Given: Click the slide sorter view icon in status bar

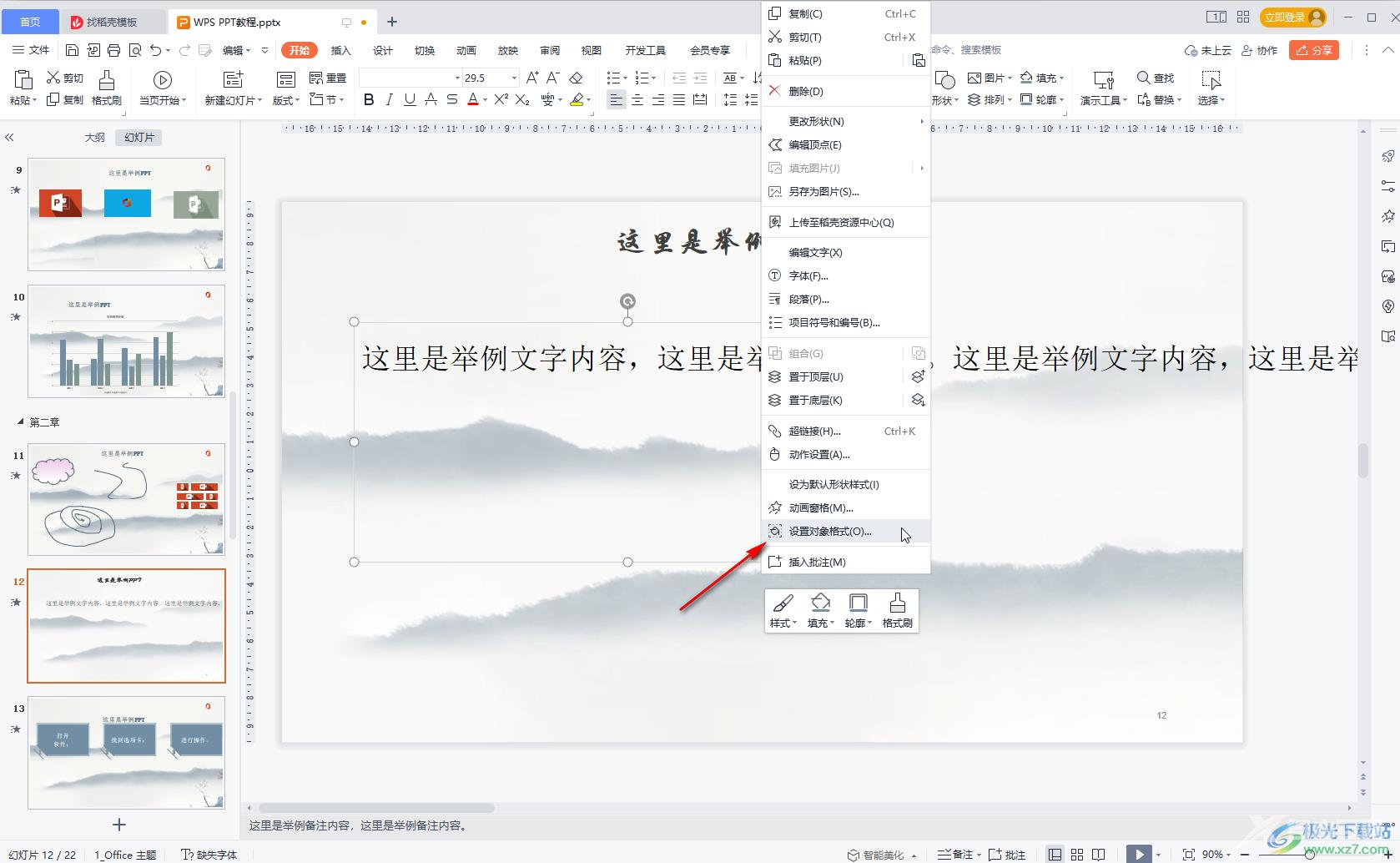Looking at the screenshot, I should click(x=1077, y=855).
